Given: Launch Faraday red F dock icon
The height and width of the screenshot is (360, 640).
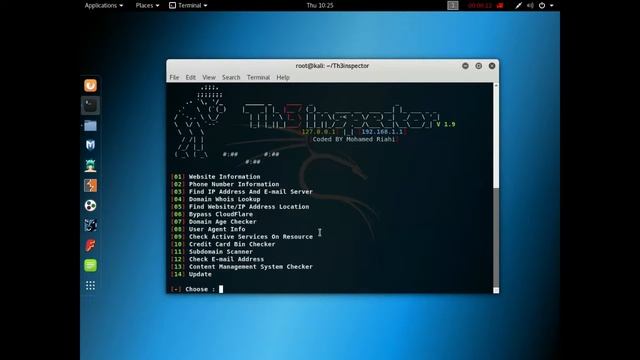Looking at the screenshot, I should point(90,245).
